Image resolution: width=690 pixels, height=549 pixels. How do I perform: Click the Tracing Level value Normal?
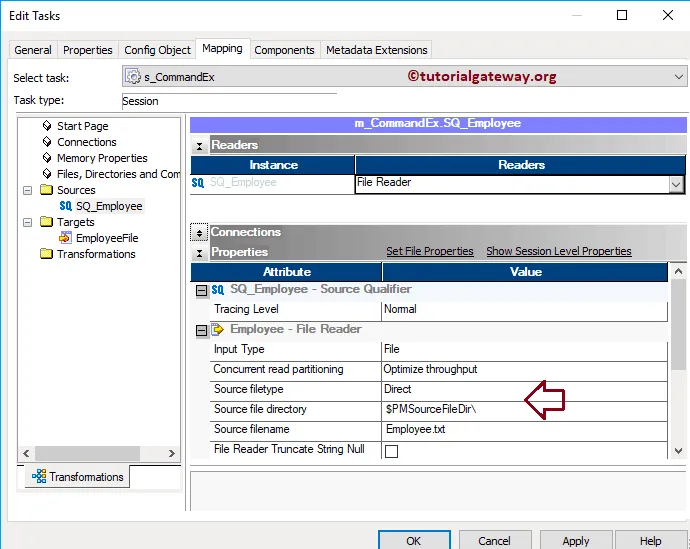(524, 309)
